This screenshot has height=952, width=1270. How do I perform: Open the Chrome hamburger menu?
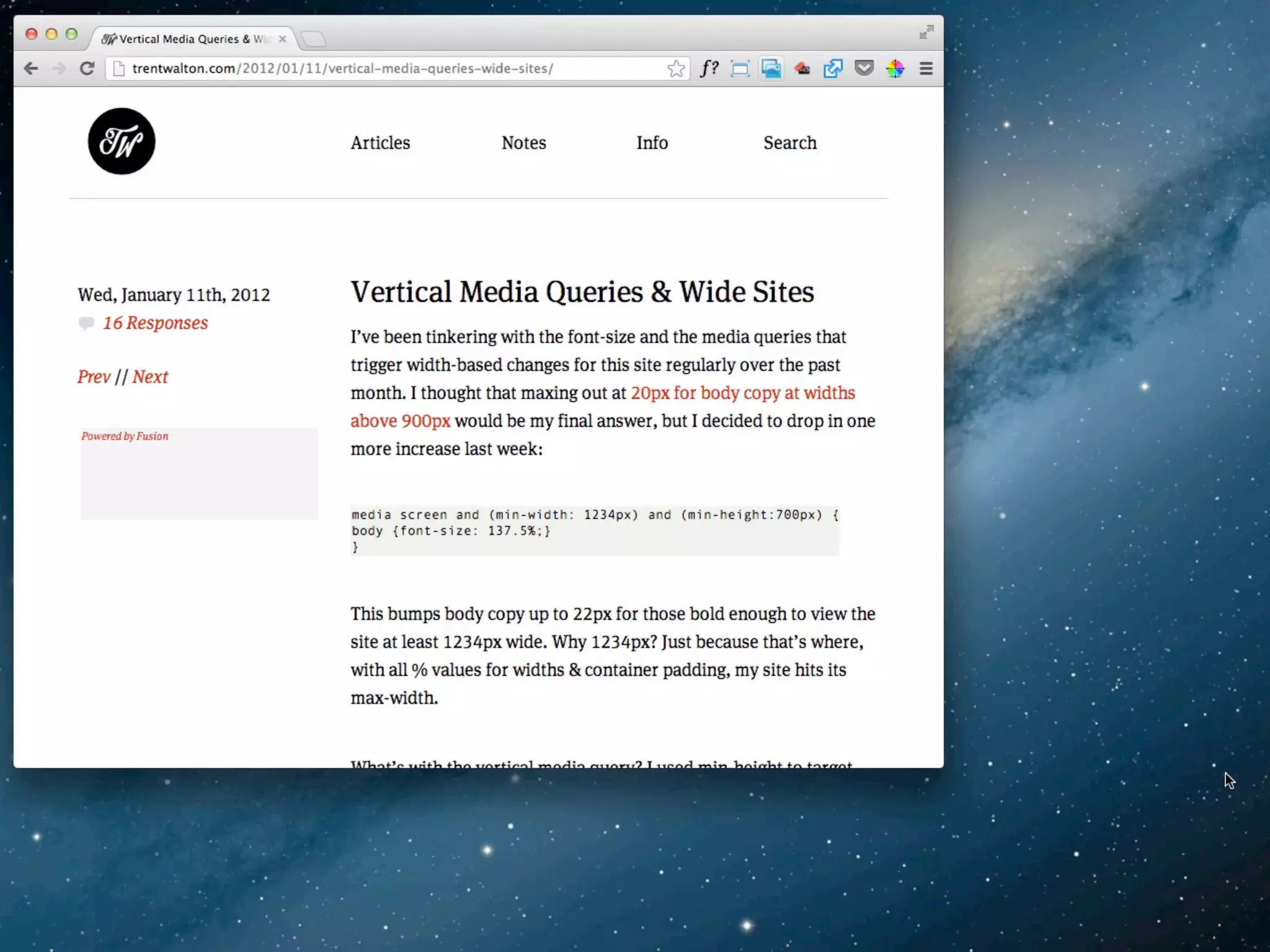[x=926, y=68]
